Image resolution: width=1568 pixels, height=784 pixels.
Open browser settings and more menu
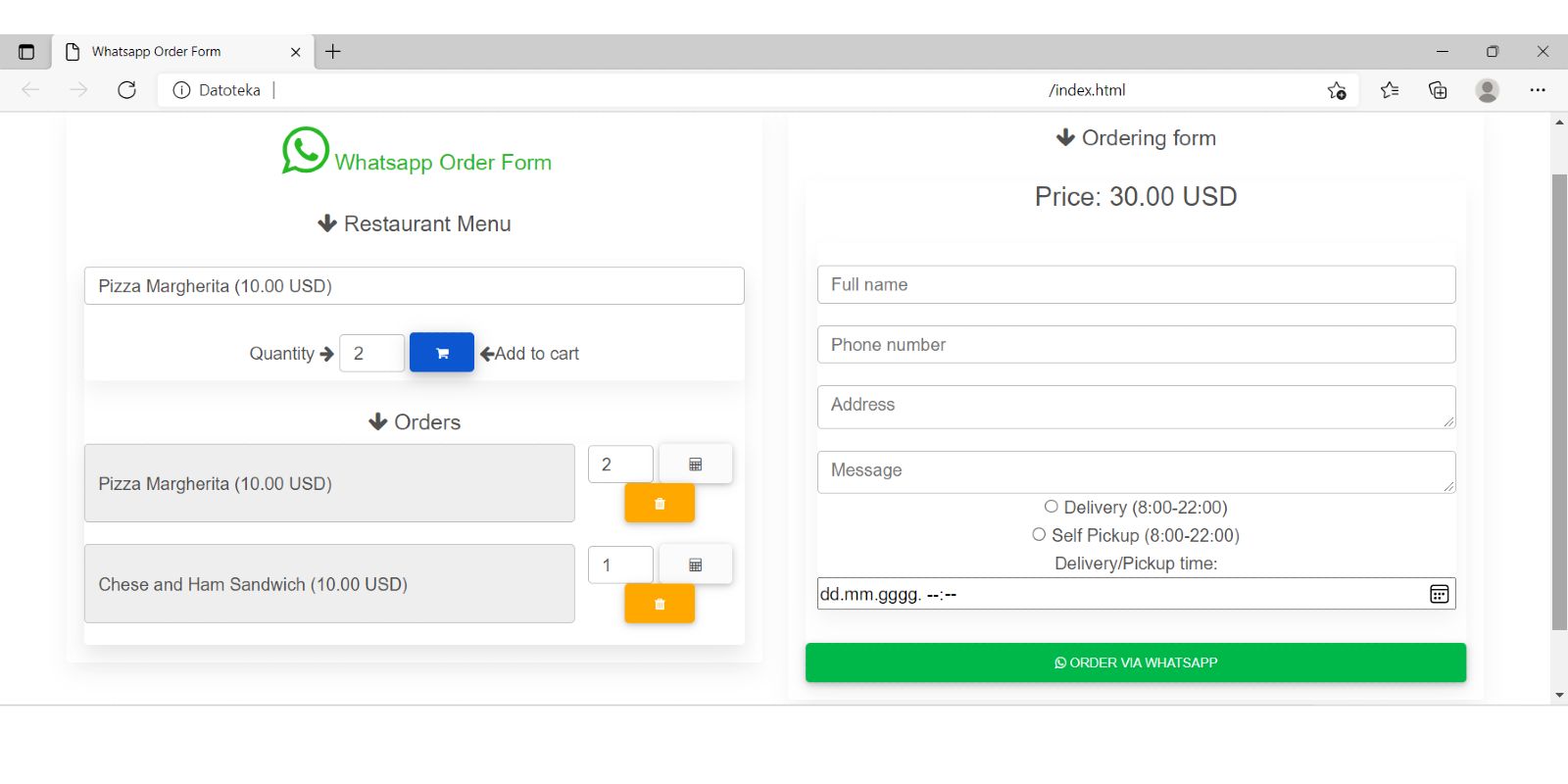(x=1537, y=90)
